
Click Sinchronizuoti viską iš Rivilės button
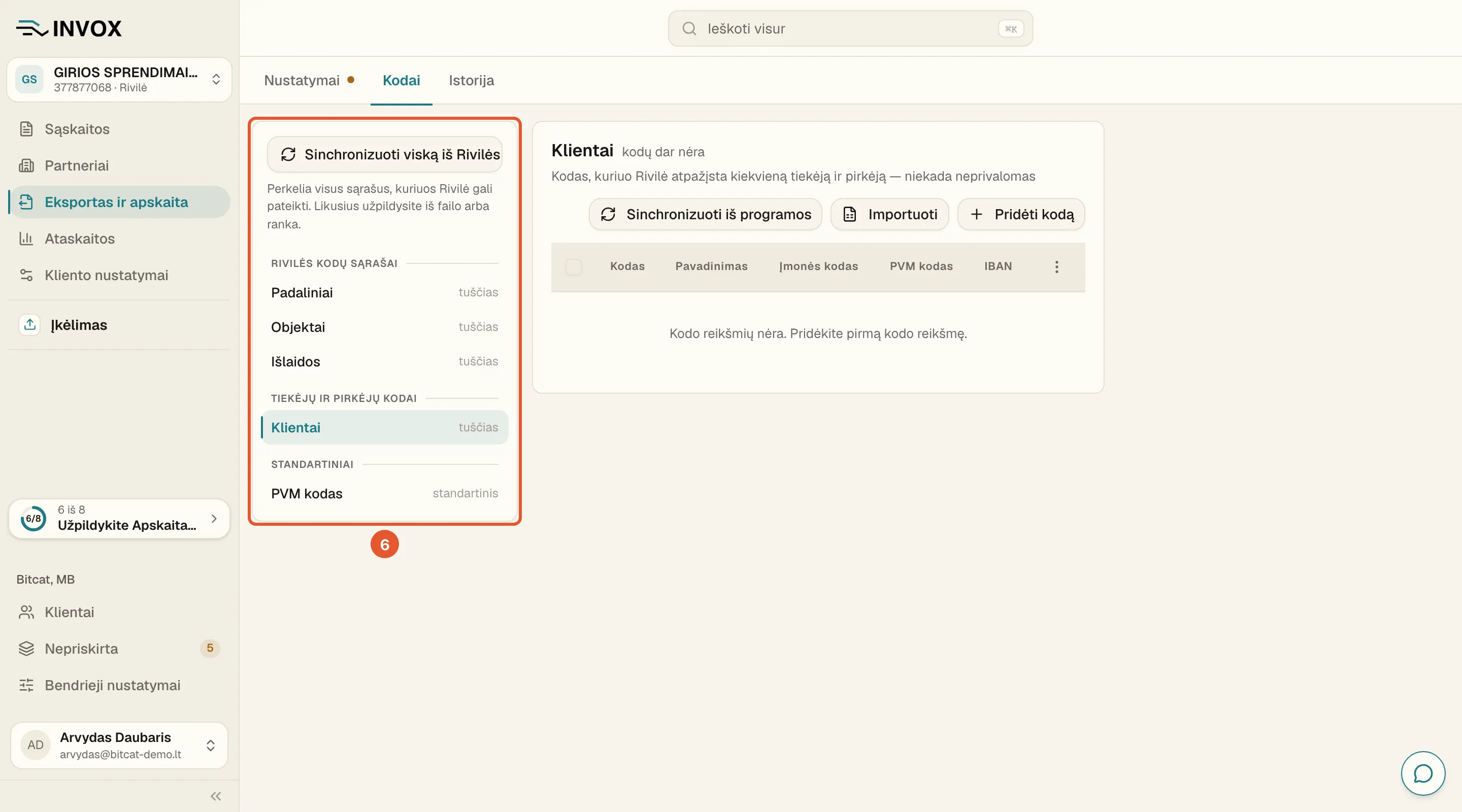click(385, 154)
